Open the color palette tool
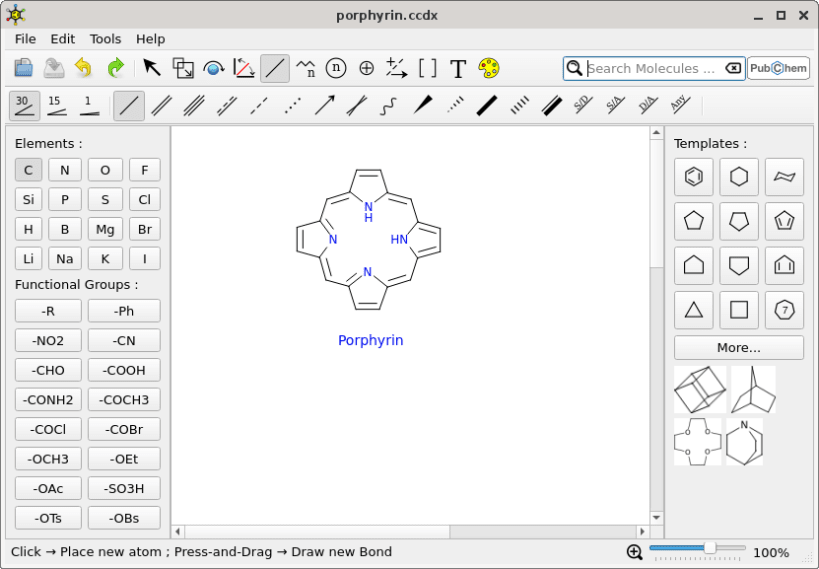Viewport: 819px width, 569px height. tap(488, 68)
